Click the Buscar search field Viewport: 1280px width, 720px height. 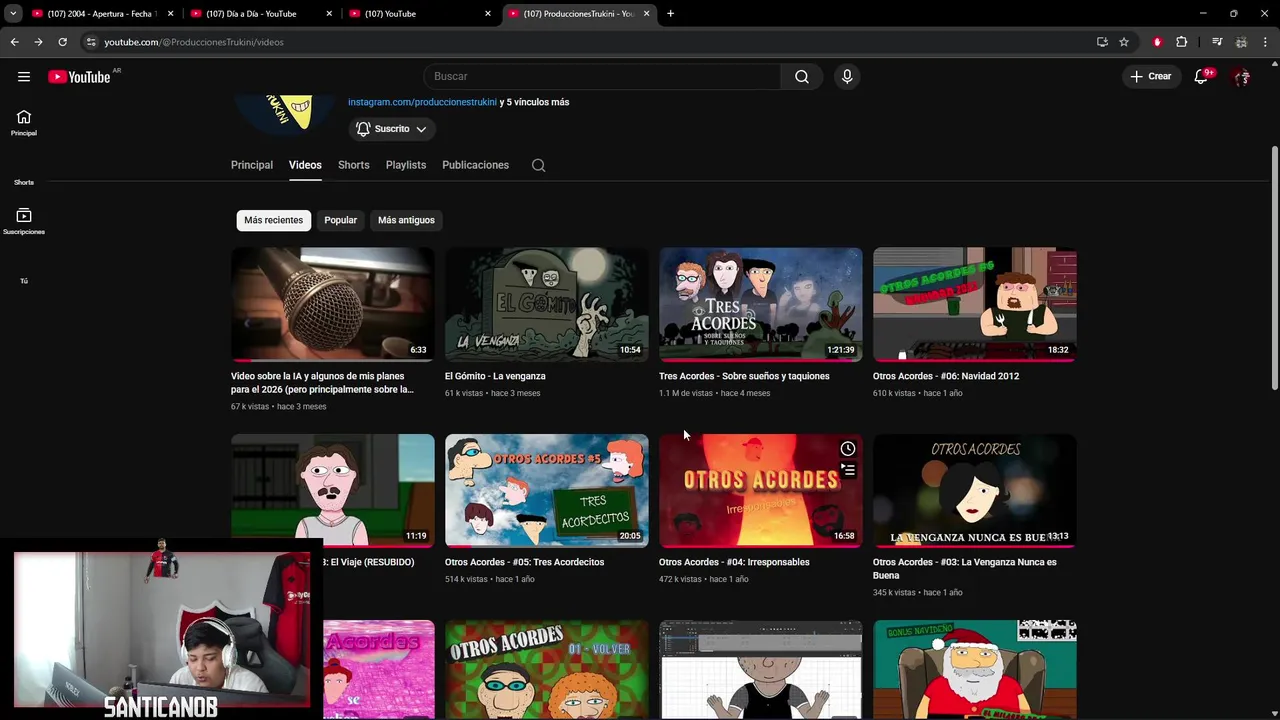point(602,77)
